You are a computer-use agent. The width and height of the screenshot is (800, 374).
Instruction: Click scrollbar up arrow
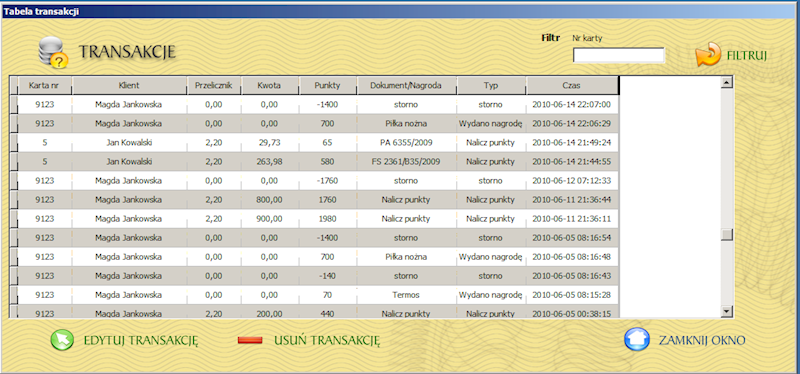(727, 82)
